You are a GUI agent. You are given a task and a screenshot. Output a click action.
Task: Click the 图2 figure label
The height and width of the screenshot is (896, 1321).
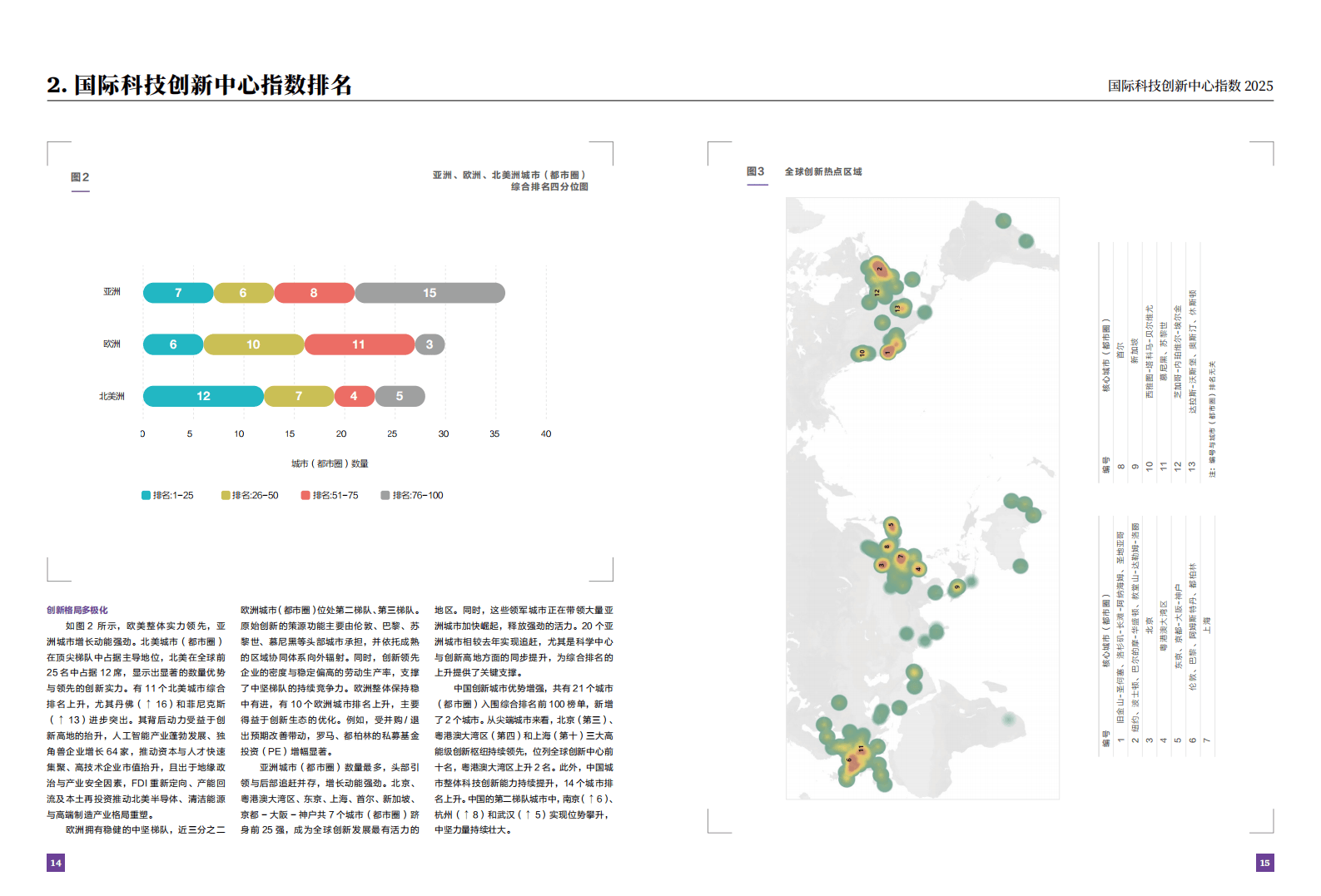click(x=80, y=177)
